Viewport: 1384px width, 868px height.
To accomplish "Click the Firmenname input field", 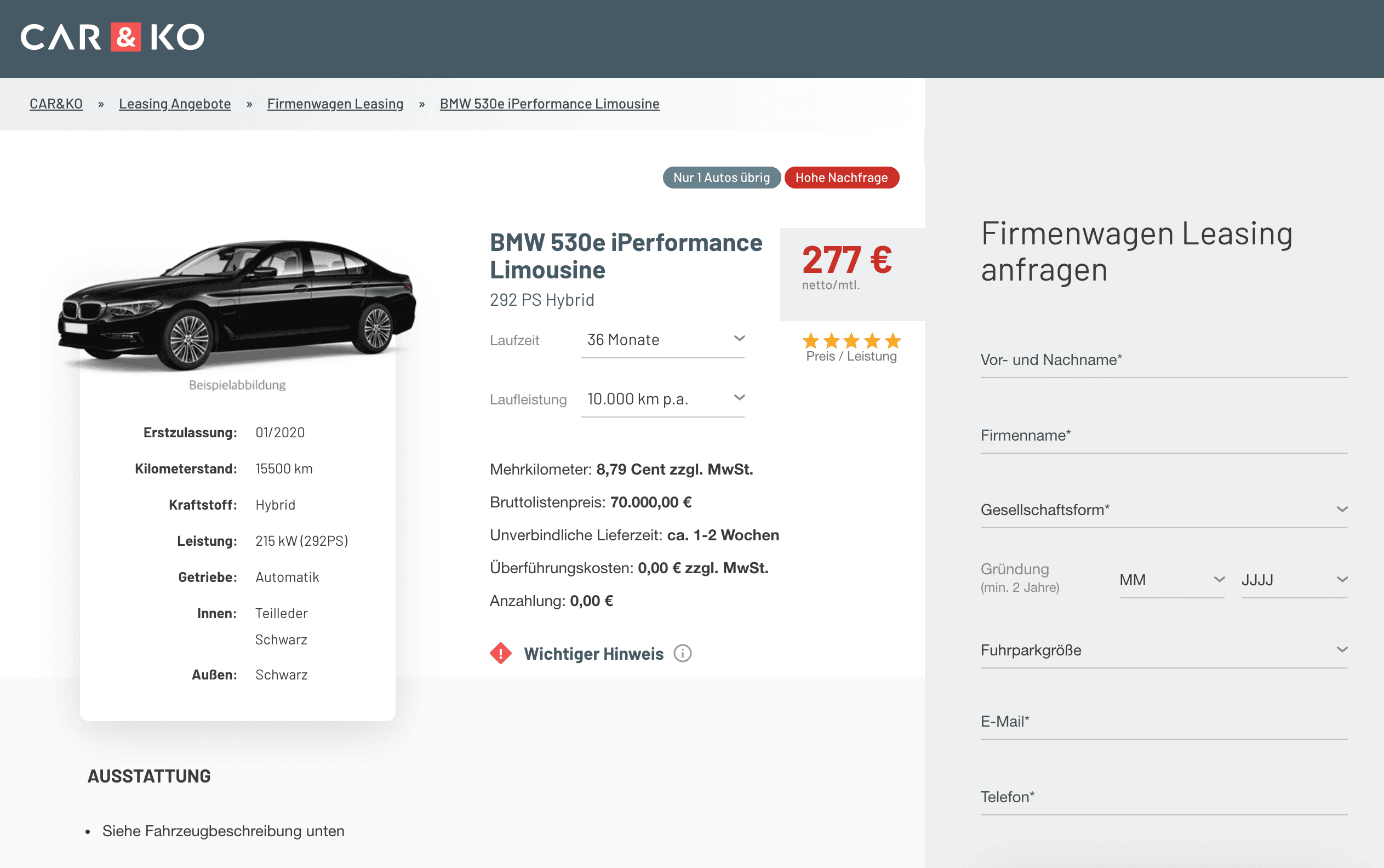I will point(1164,436).
